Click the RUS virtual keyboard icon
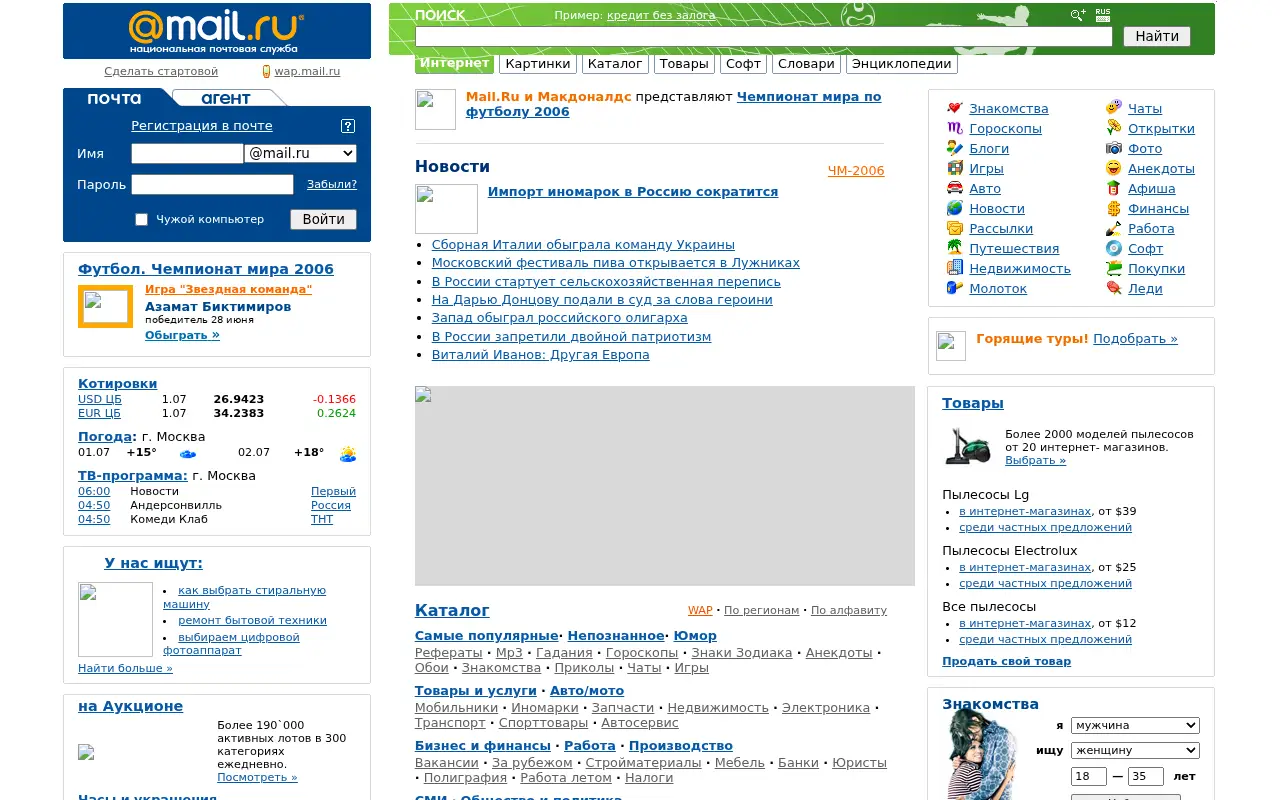The width and height of the screenshot is (1280, 800). [x=1102, y=15]
